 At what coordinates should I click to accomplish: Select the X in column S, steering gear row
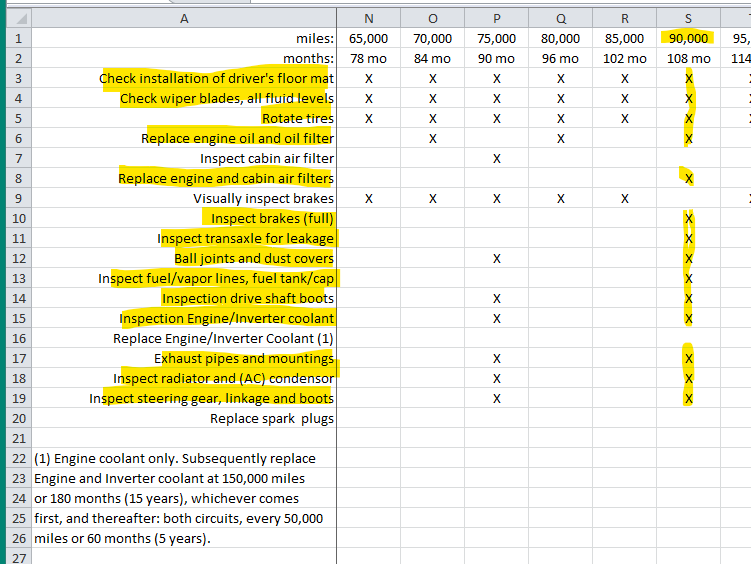688,399
